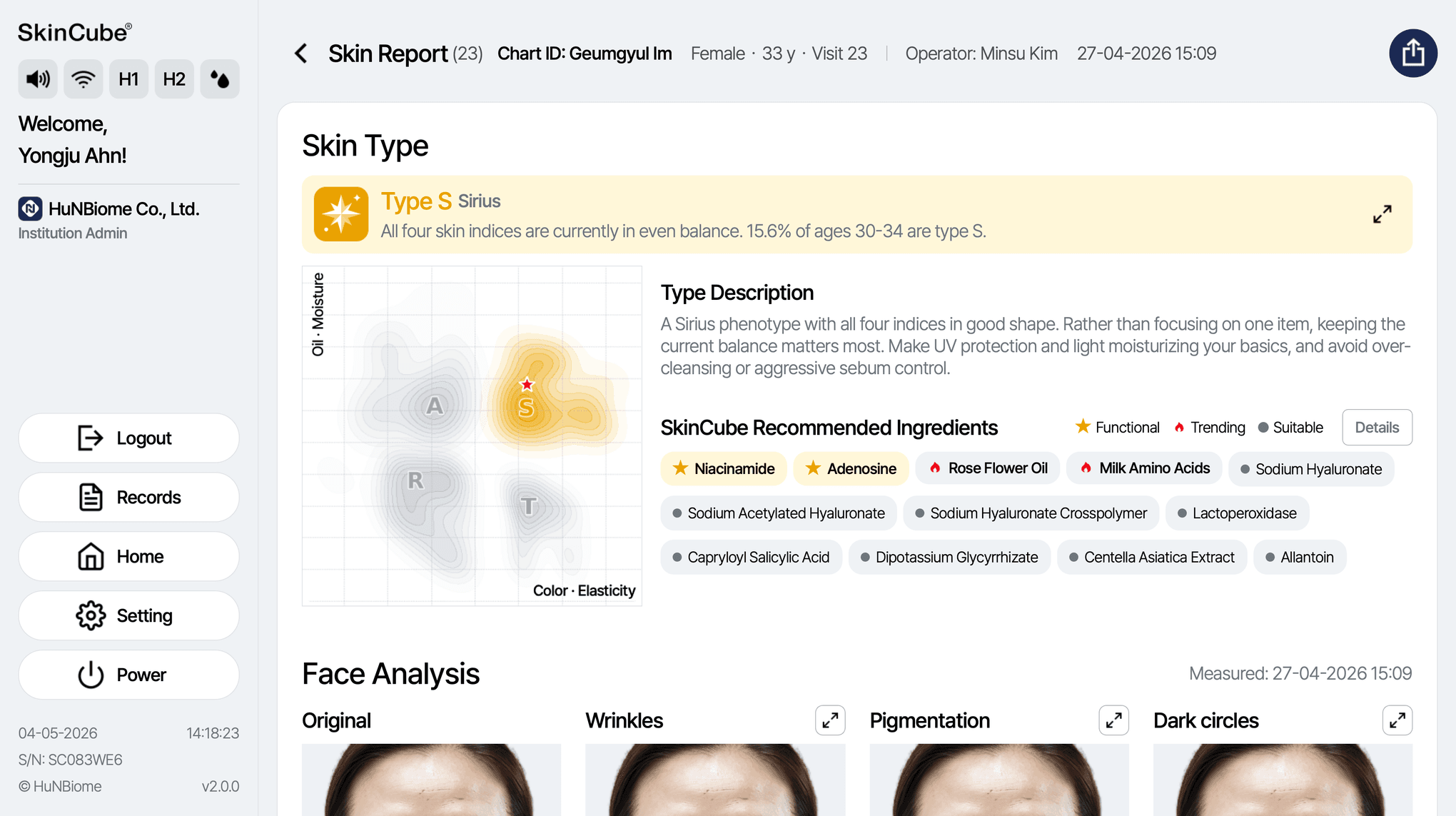The width and height of the screenshot is (1456, 816).
Task: Select the H1 handpiece indicator
Action: point(128,79)
